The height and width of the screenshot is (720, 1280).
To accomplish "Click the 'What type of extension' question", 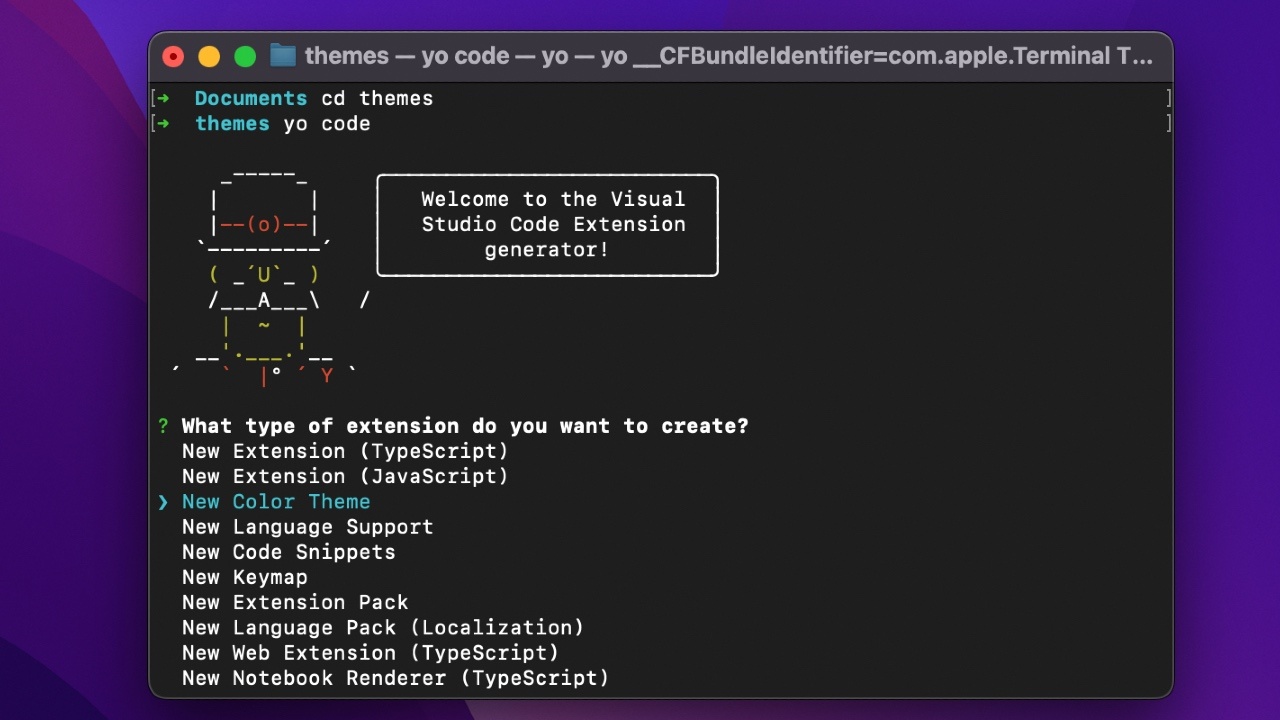I will click(x=464, y=426).
